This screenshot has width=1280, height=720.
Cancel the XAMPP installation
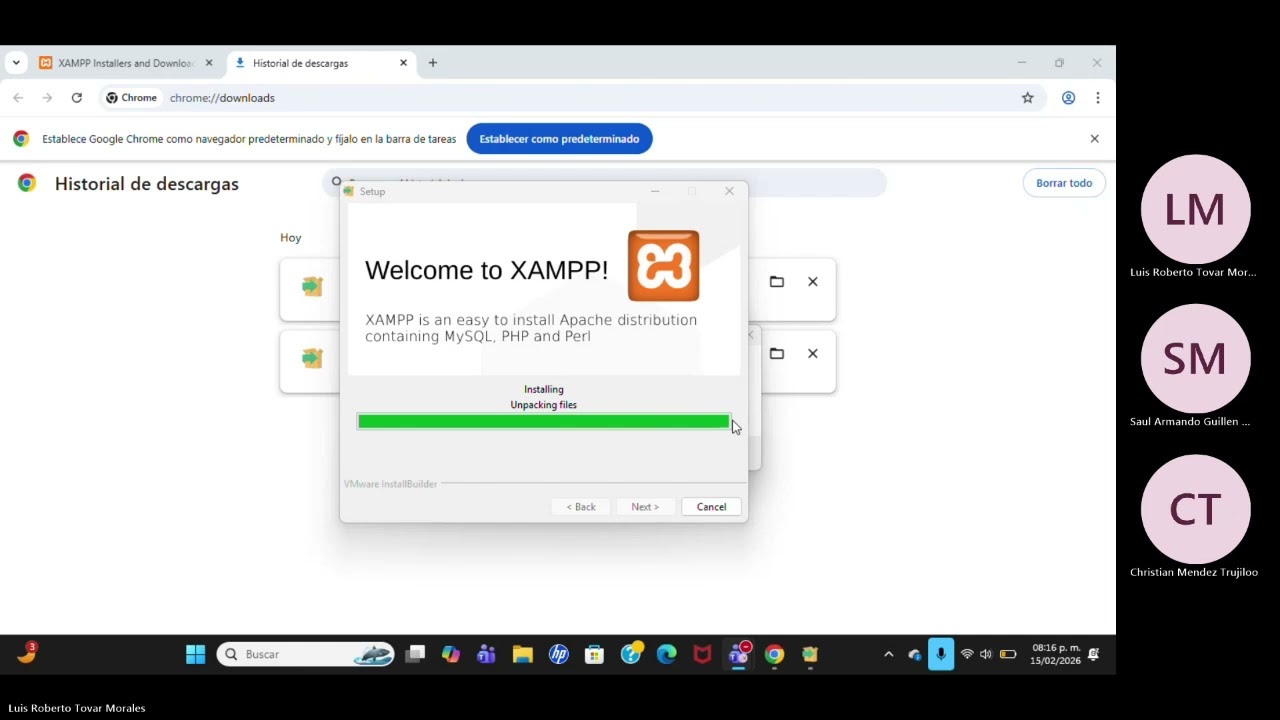pos(711,507)
